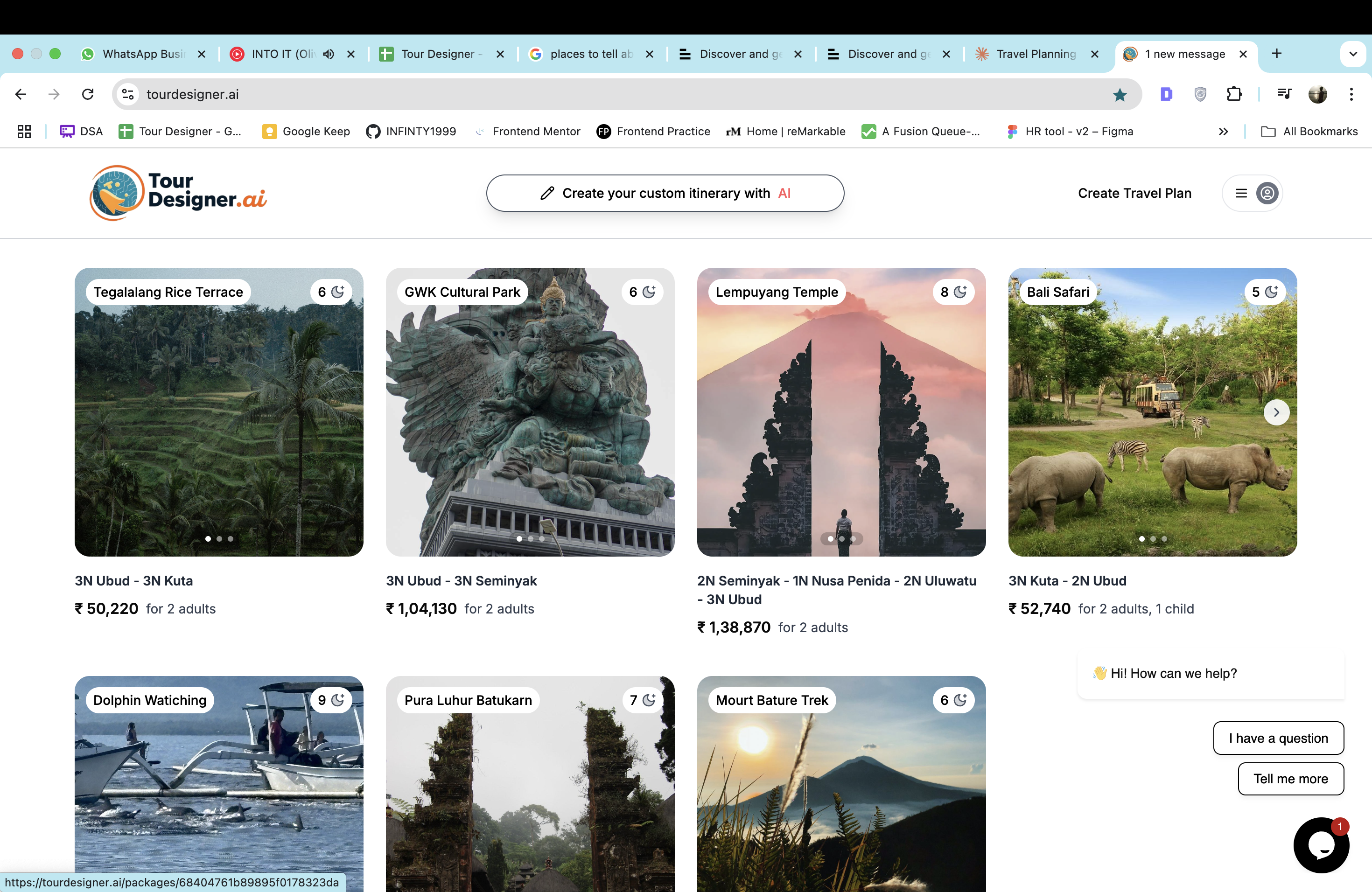The height and width of the screenshot is (892, 1372).
Task: Close the Travel Planning tab
Action: point(1095,54)
